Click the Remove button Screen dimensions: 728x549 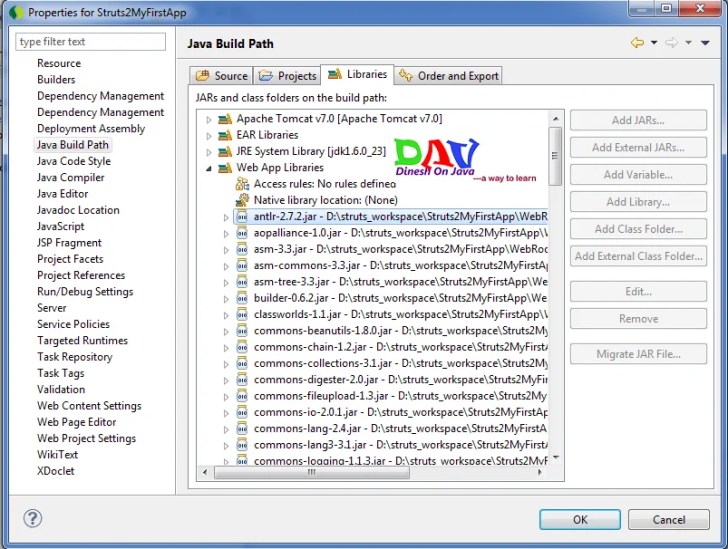tap(638, 319)
